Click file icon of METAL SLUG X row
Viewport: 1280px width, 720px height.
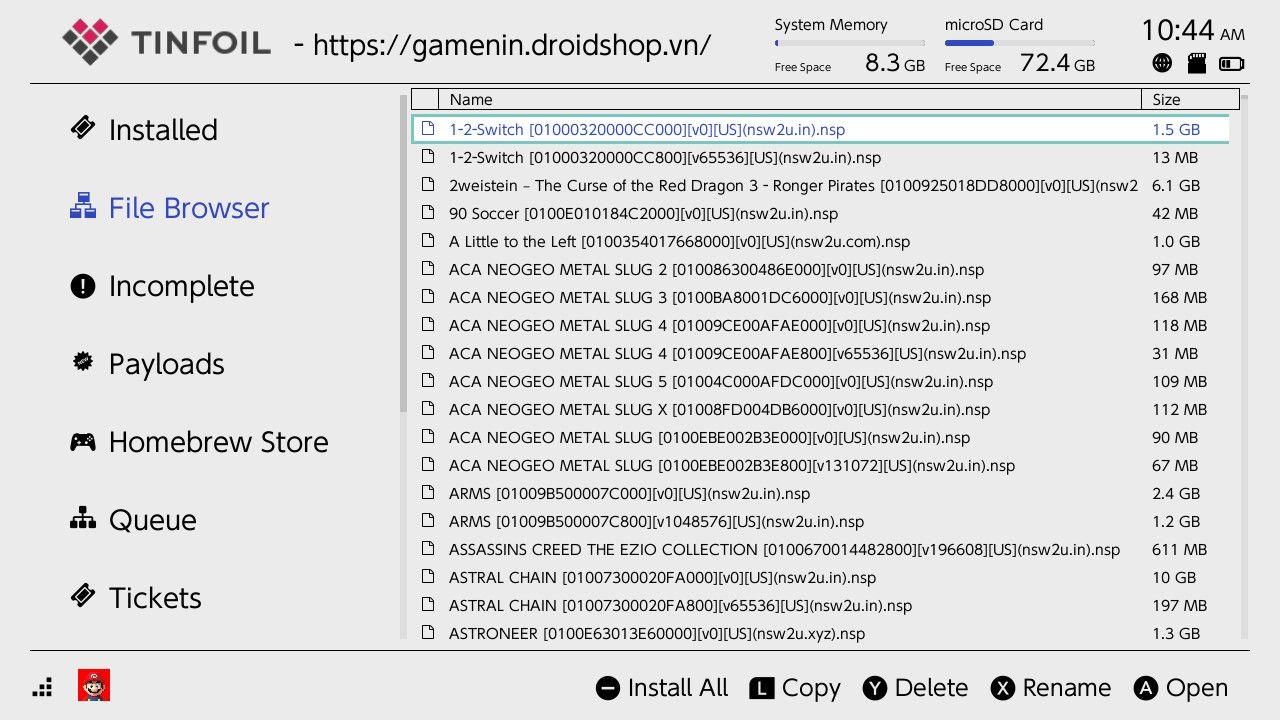tap(428, 409)
